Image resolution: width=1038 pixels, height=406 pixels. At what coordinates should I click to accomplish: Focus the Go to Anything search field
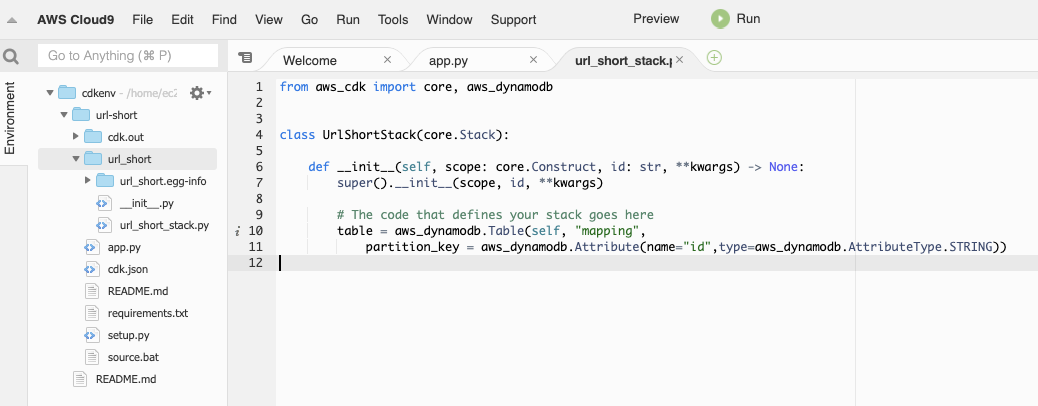pyautogui.click(x=128, y=56)
